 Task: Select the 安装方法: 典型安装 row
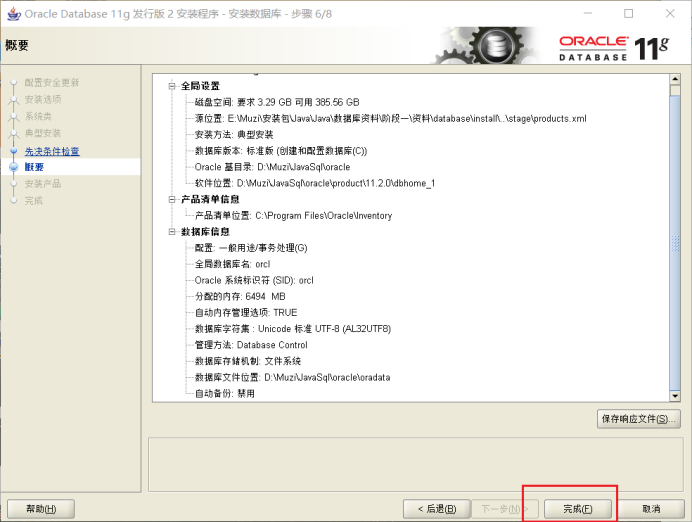pyautogui.click(x=234, y=135)
